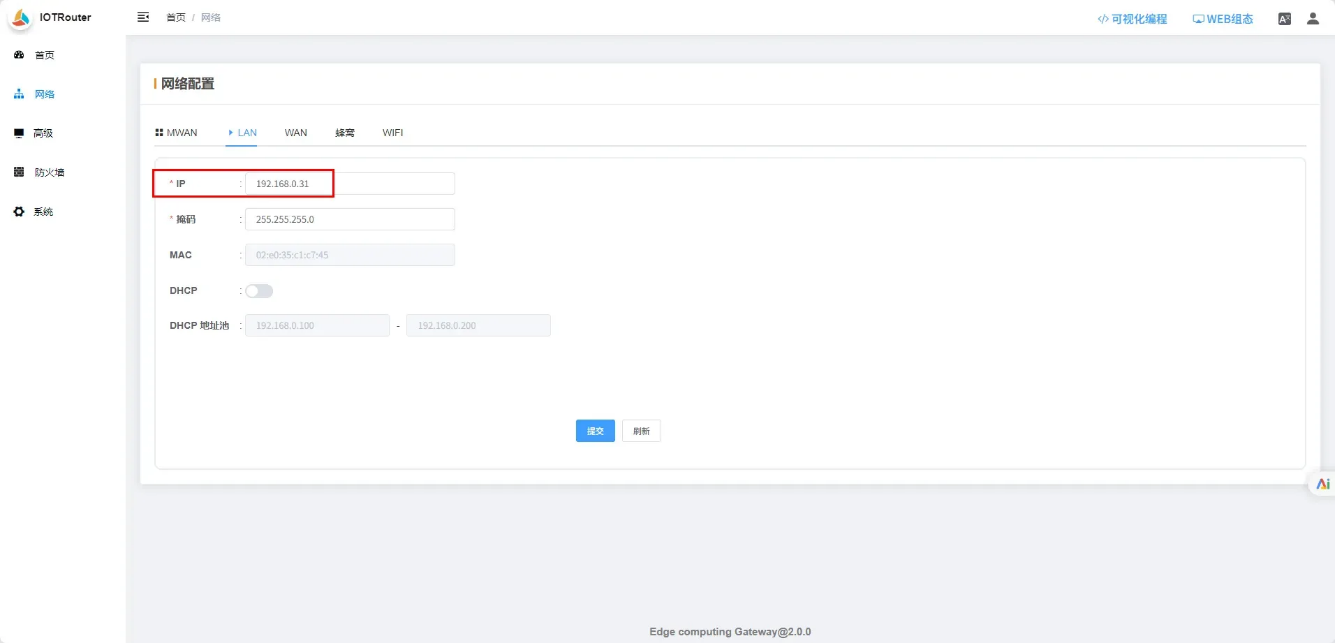This screenshot has width=1335, height=643.
Task: Open 防火墙 firewall in the sidebar
Action: pos(49,172)
